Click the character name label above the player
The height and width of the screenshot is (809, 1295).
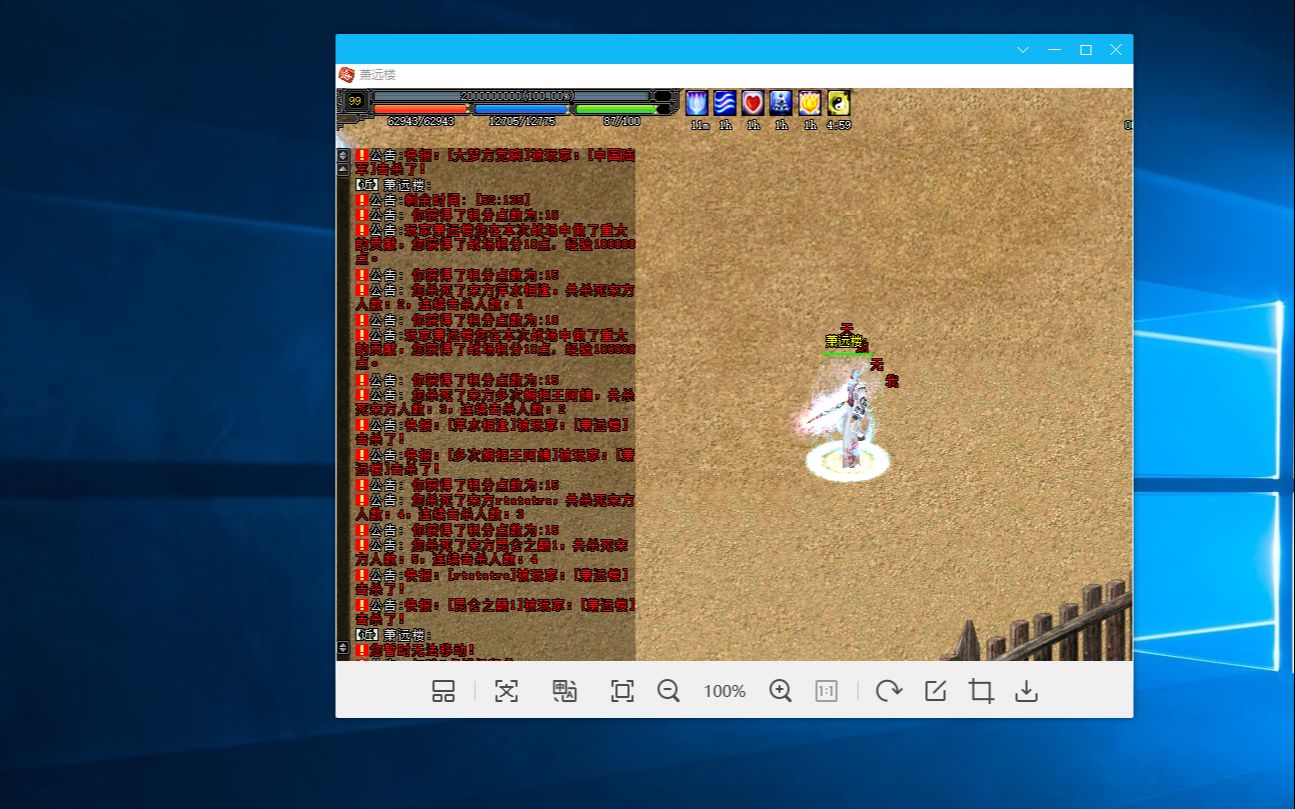click(845, 341)
